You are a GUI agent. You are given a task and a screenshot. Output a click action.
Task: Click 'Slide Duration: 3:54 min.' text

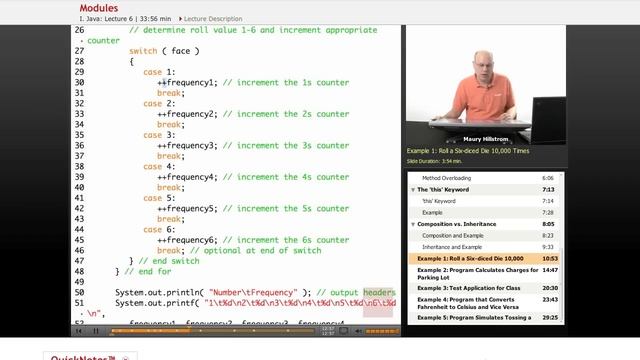[434, 161]
